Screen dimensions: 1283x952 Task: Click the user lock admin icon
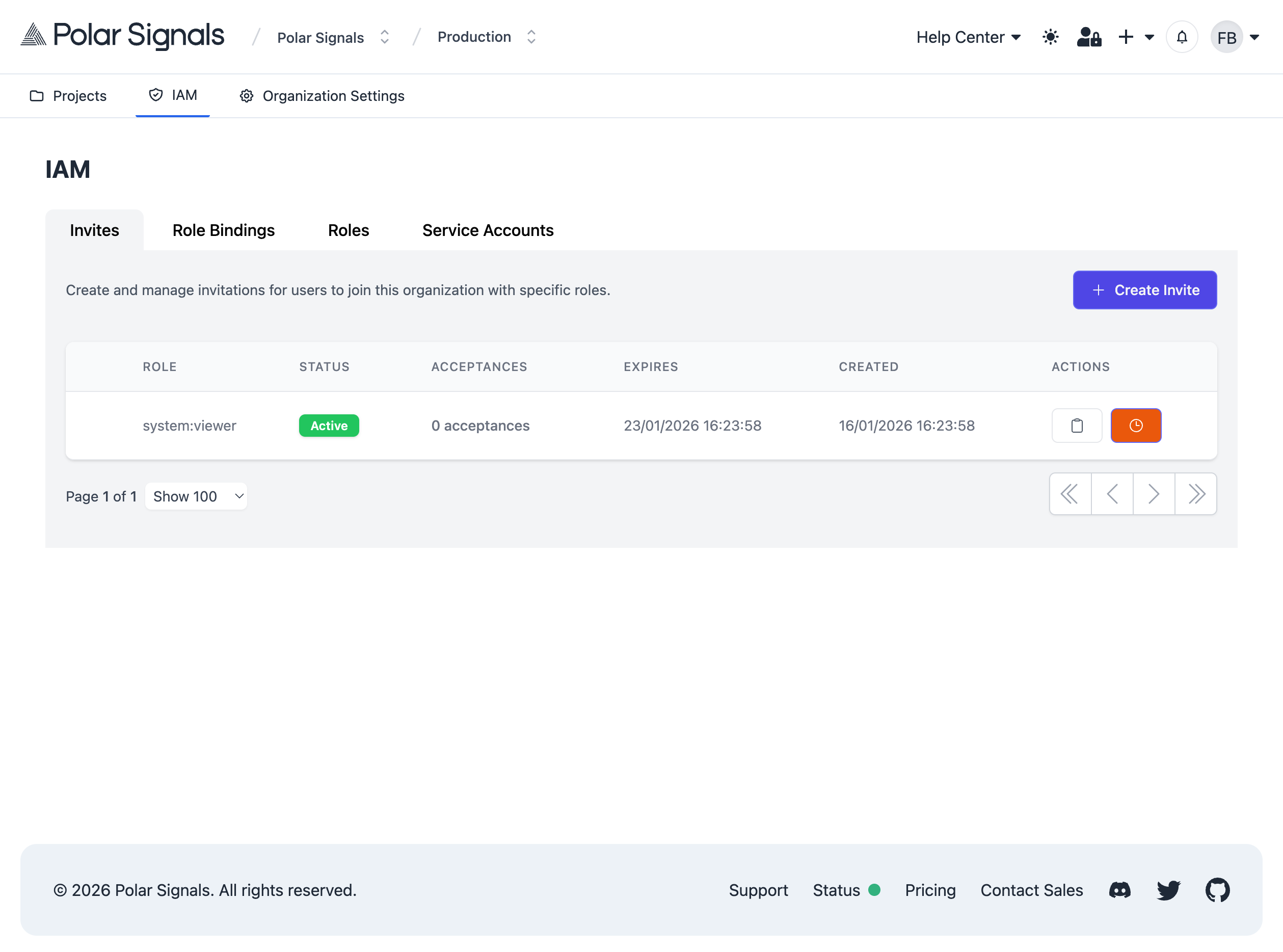point(1088,37)
